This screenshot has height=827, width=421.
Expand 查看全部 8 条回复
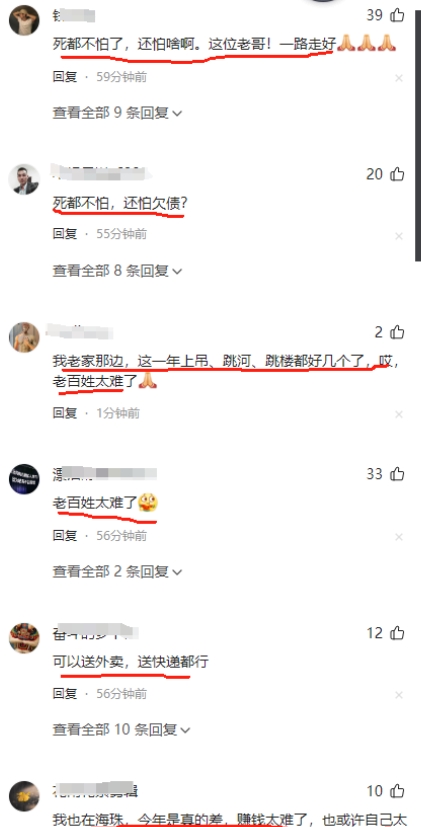[x=117, y=271]
